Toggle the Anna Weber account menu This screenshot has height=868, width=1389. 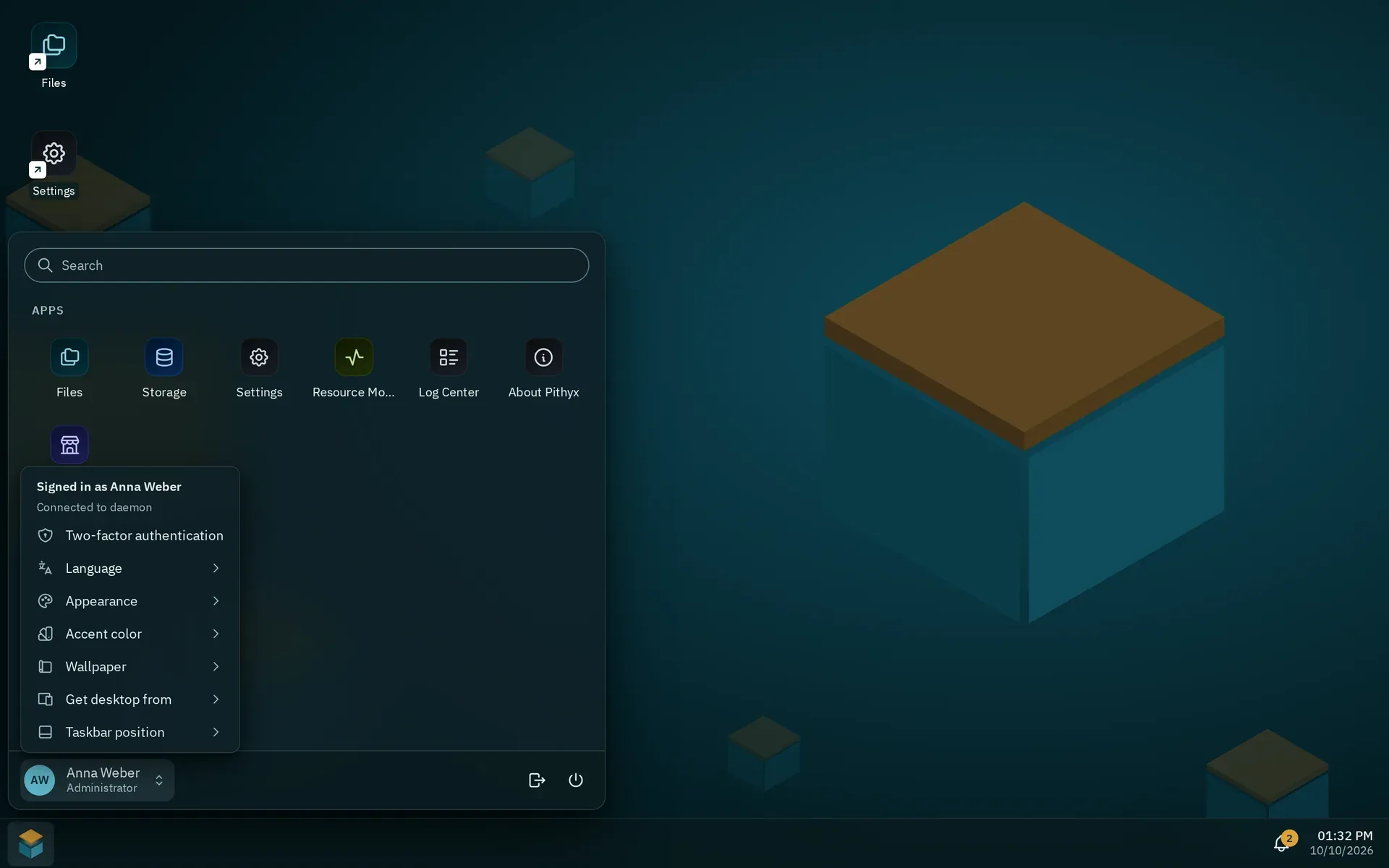coord(98,780)
